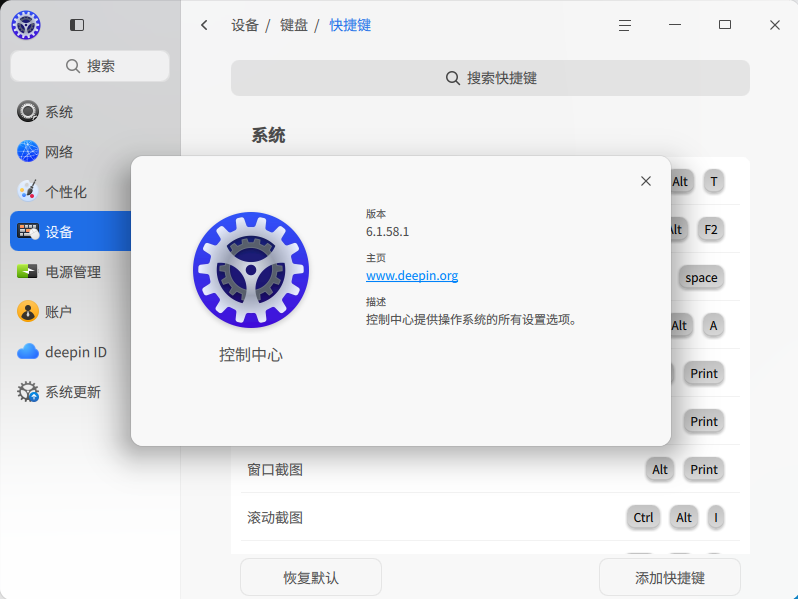Viewport: 798px width, 599px height.
Task: Click 快捷键 in the breadcrumb
Action: click(350, 25)
